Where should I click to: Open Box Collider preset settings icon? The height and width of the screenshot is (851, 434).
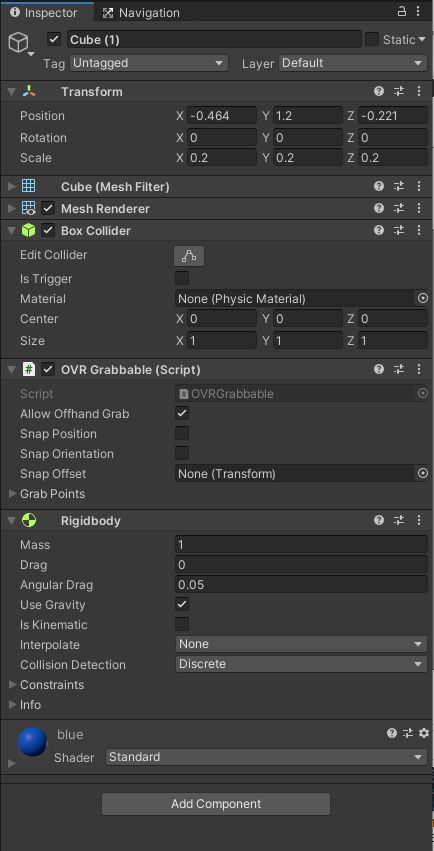tap(399, 231)
